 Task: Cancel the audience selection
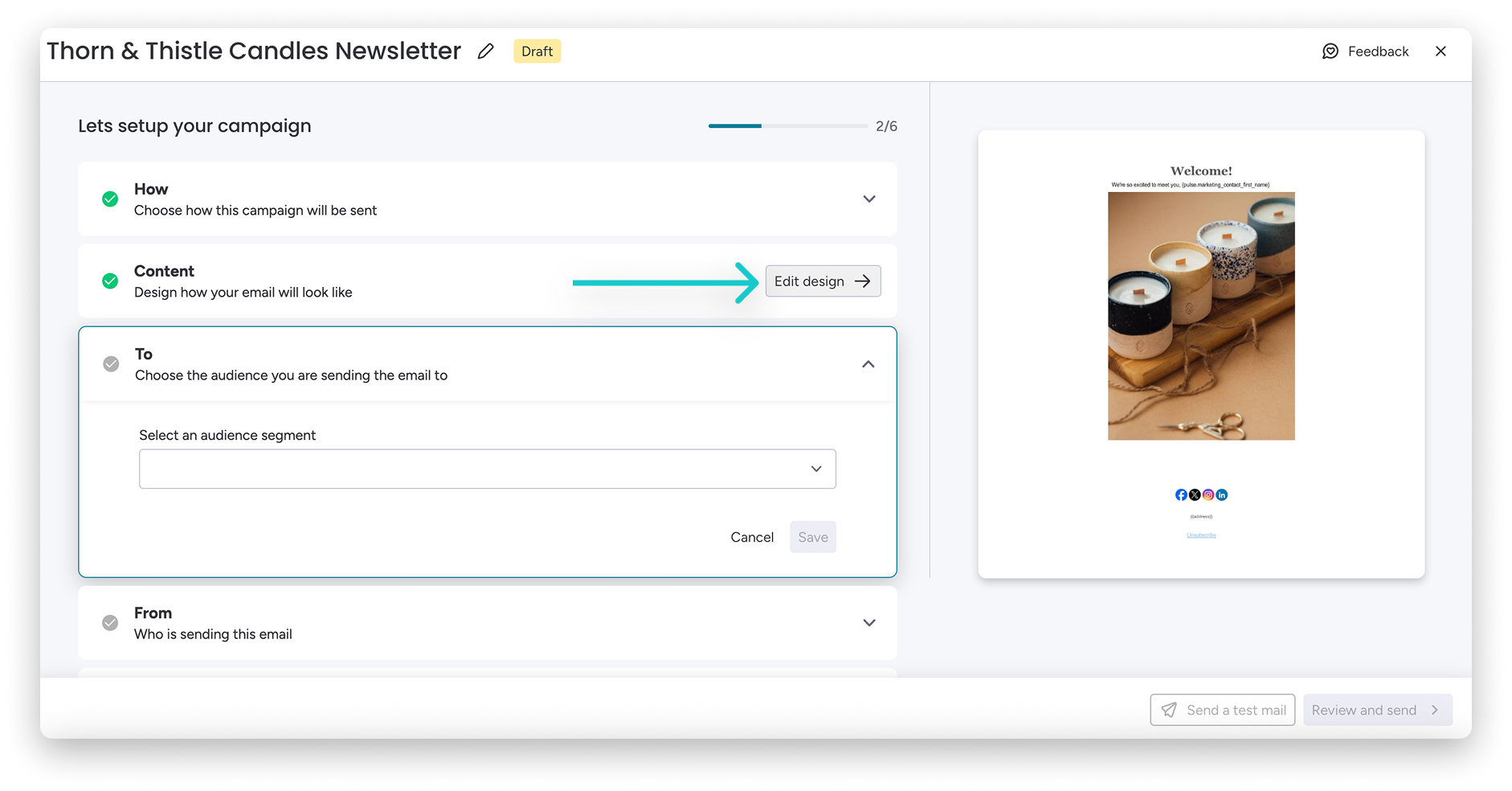[x=752, y=537]
